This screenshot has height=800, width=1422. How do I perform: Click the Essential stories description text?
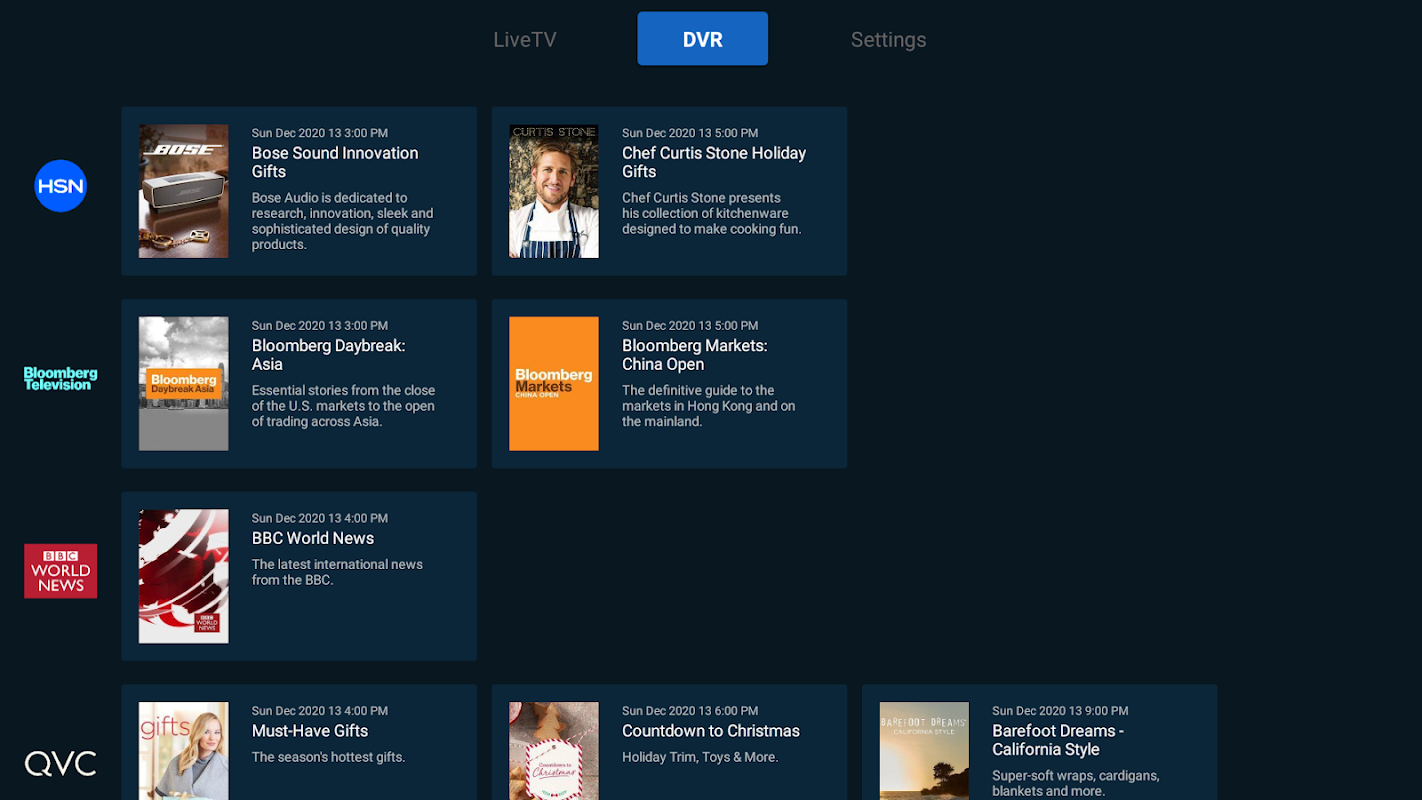[343, 406]
